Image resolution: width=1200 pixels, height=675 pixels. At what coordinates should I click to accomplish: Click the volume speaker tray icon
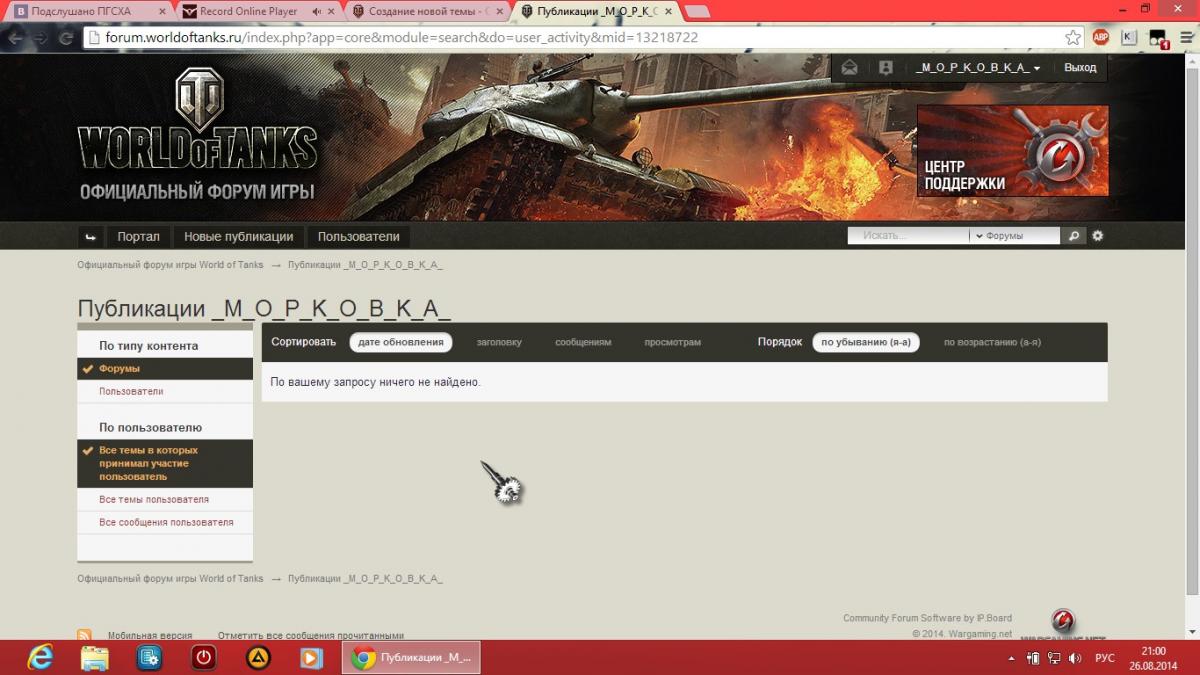point(1075,658)
